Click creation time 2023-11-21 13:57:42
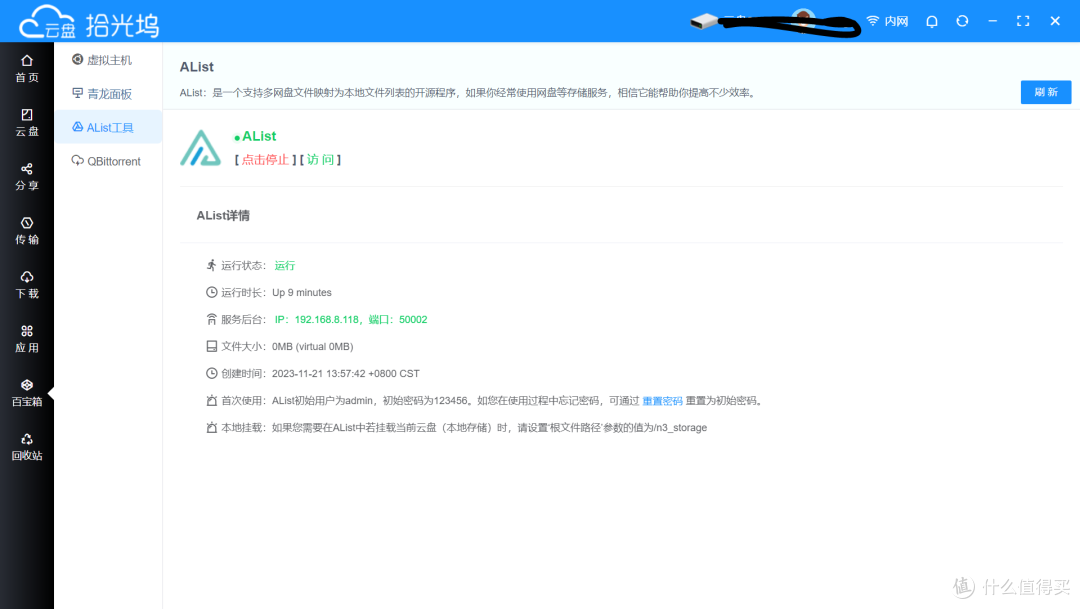Image resolution: width=1080 pixels, height=609 pixels. coord(346,373)
